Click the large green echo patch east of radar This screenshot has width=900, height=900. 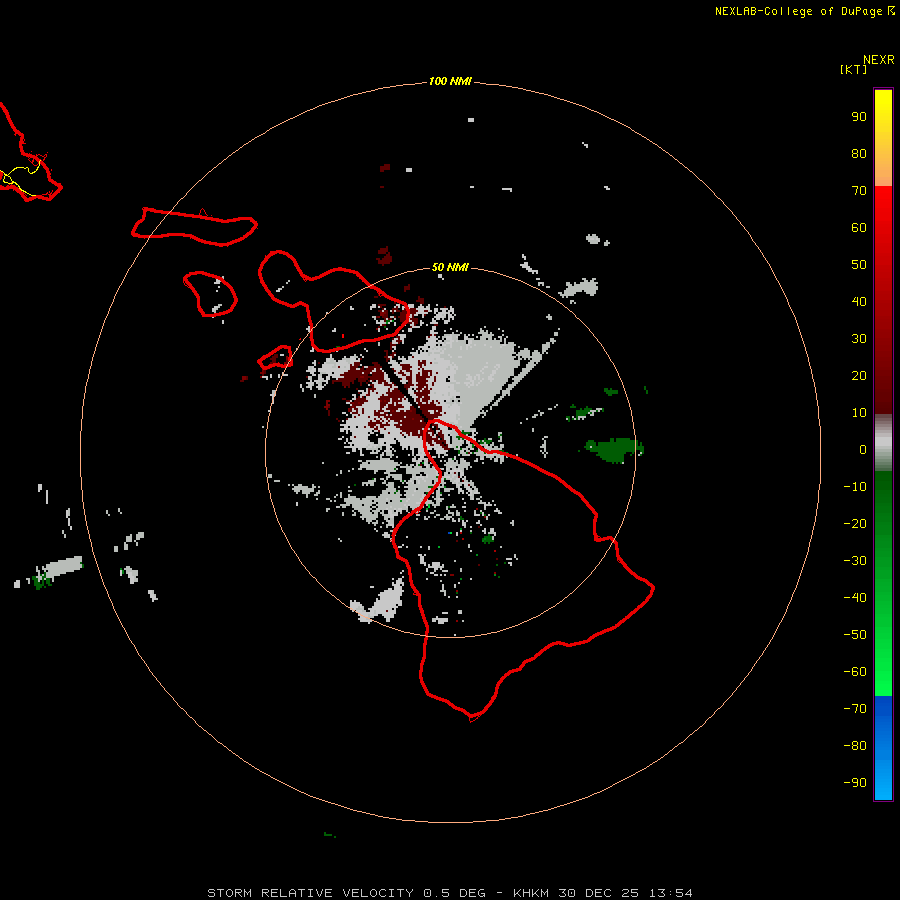(x=613, y=449)
